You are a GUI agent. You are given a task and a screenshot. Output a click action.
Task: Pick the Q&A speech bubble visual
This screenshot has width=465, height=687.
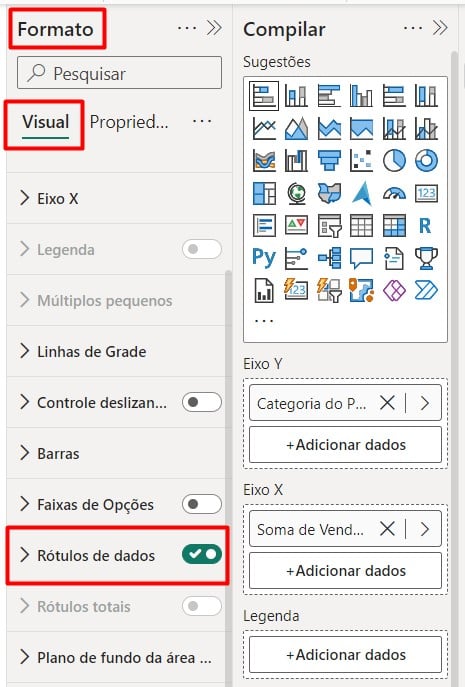click(x=361, y=258)
